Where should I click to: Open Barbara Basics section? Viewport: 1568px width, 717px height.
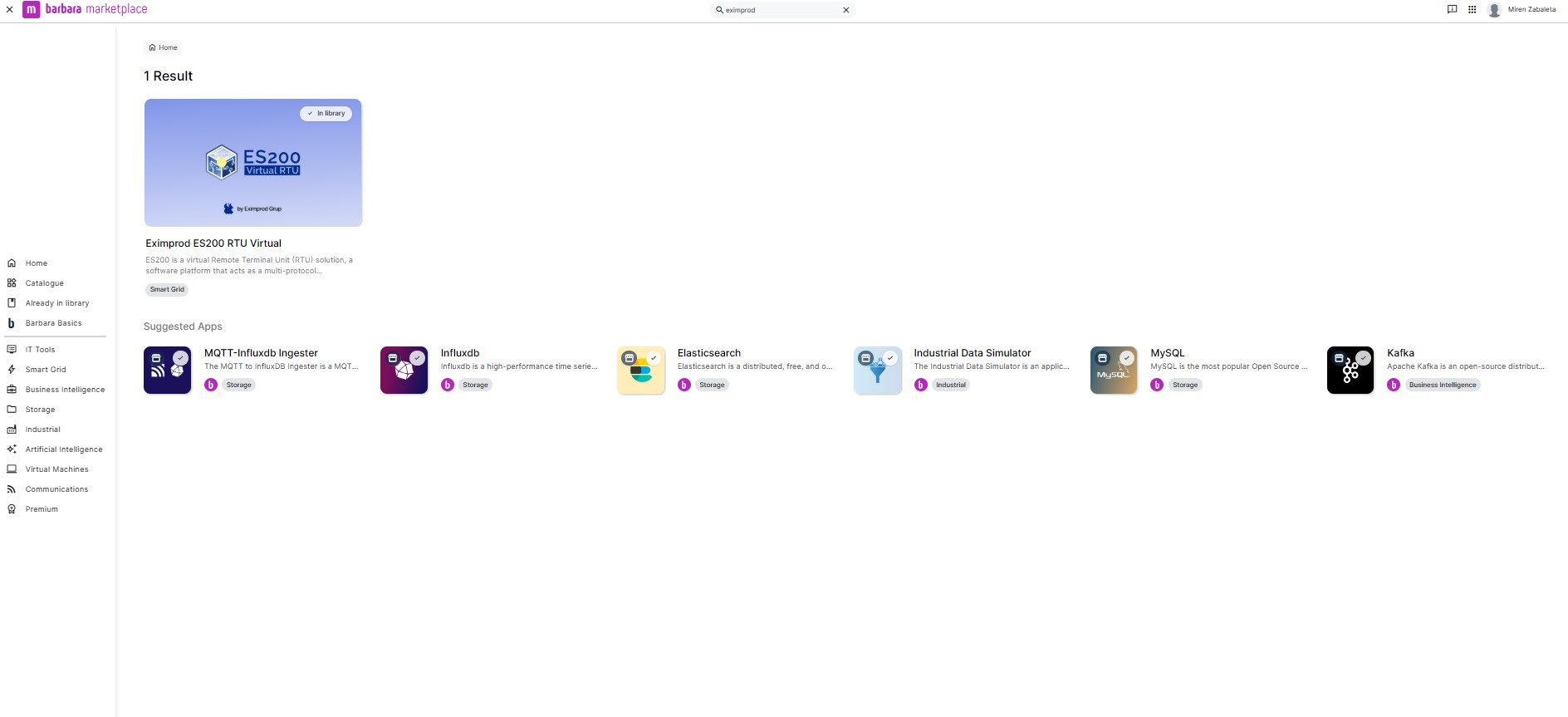pos(53,323)
